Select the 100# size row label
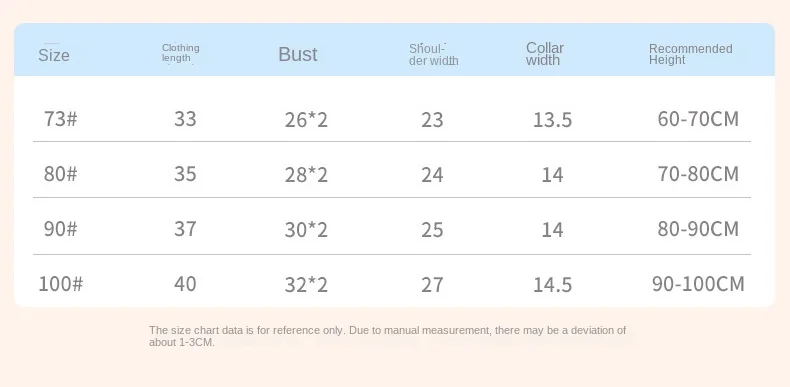Viewport: 790px width, 387px height. tap(60, 284)
